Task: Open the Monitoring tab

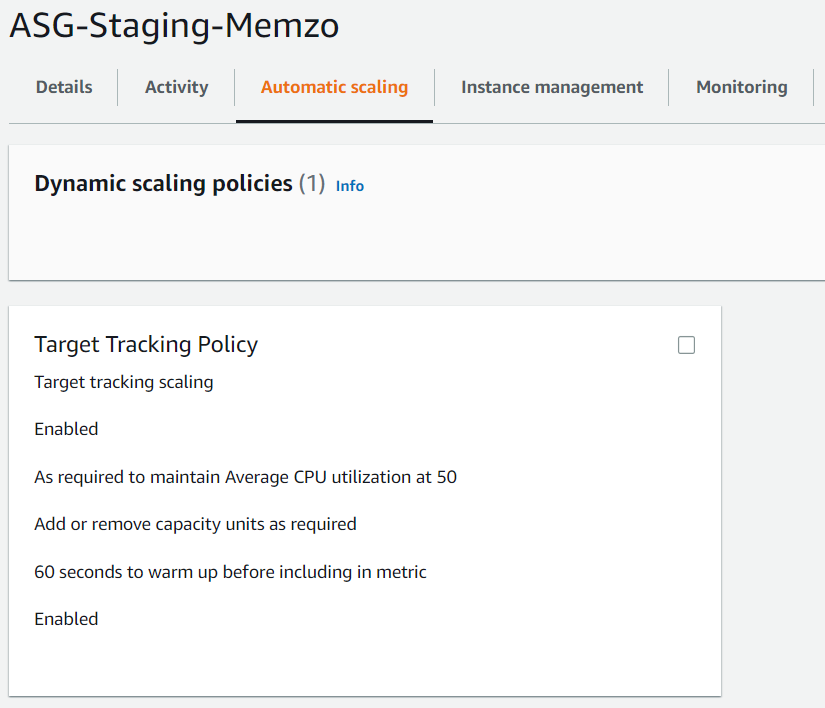Action: tap(741, 87)
